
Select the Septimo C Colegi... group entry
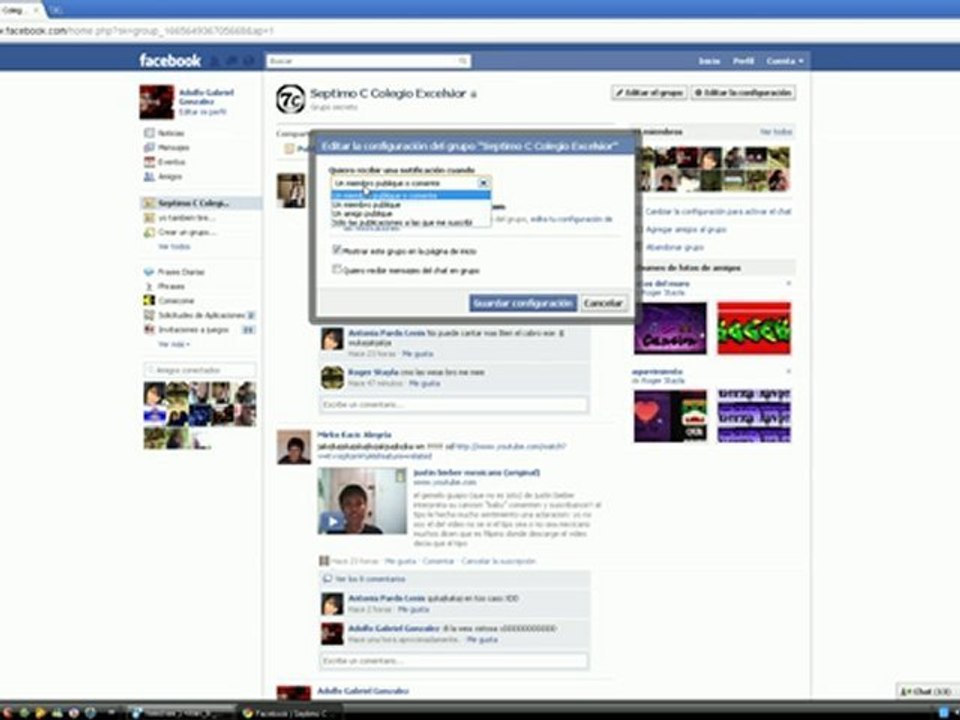coord(201,203)
